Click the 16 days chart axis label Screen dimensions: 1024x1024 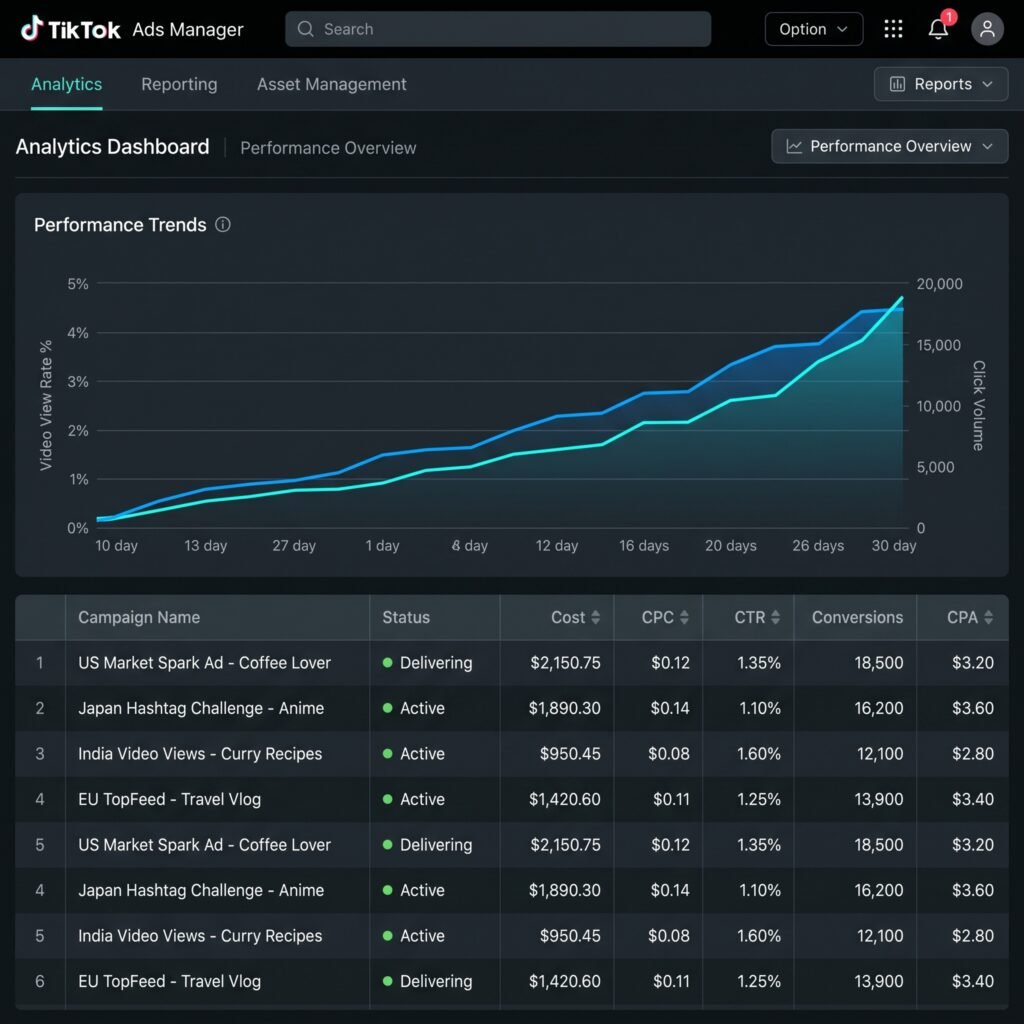[x=644, y=545]
